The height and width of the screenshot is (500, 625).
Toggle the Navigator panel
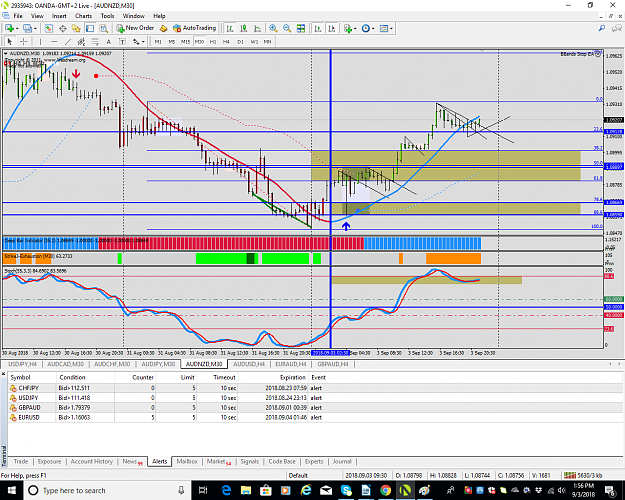(76, 28)
